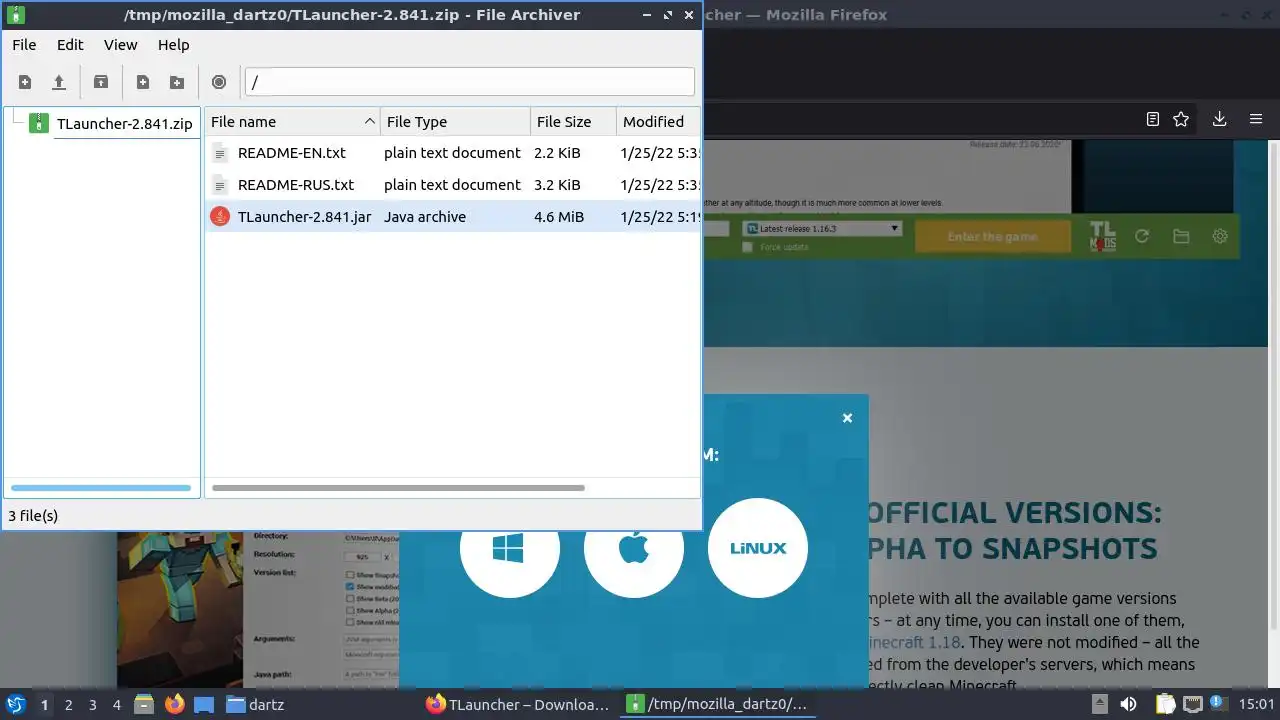The image size is (1280, 720).
Task: Click the tree pane horizontal scrollbar
Action: pos(100,488)
